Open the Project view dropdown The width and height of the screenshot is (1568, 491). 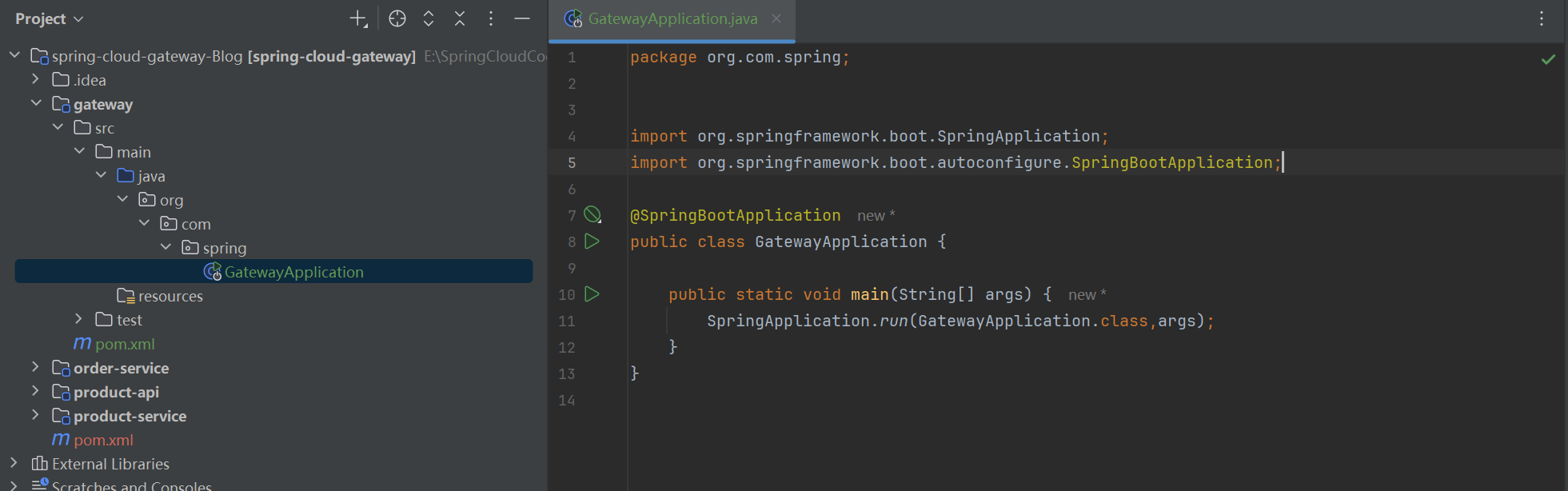pyautogui.click(x=49, y=18)
